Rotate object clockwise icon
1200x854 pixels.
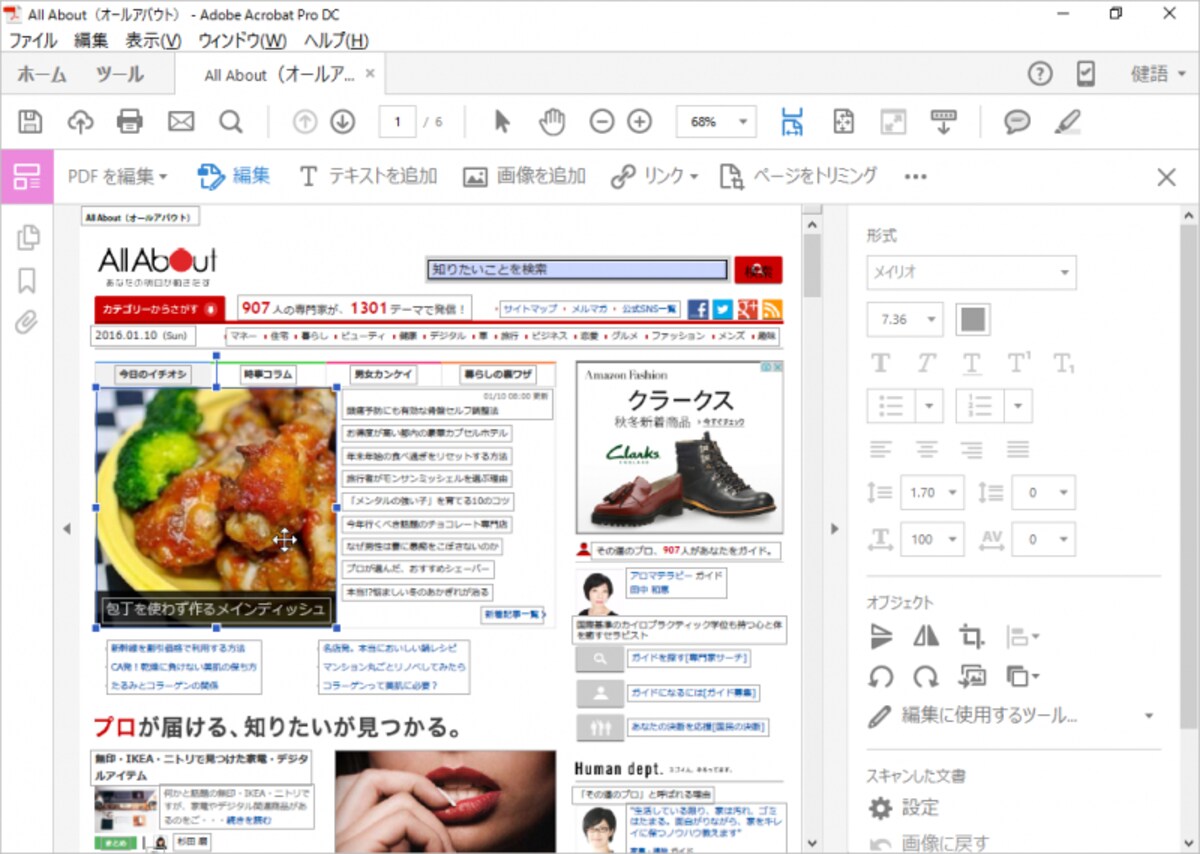(926, 678)
